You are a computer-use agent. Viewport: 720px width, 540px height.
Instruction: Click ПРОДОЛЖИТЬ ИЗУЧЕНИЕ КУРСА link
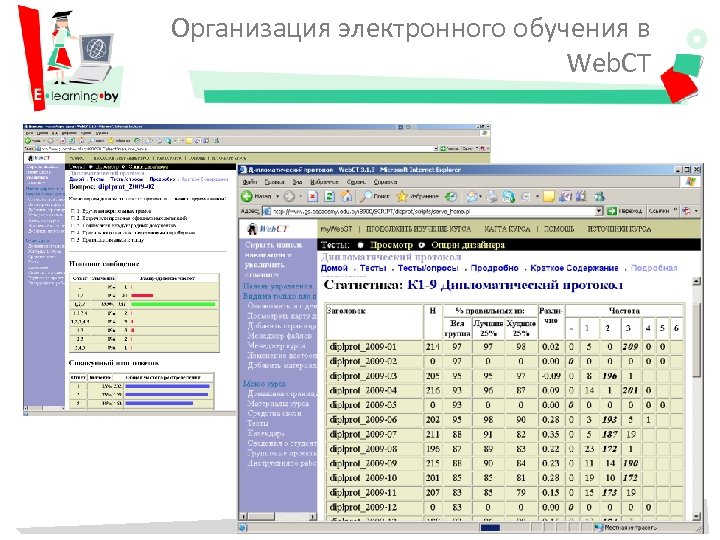pyautogui.click(x=418, y=229)
